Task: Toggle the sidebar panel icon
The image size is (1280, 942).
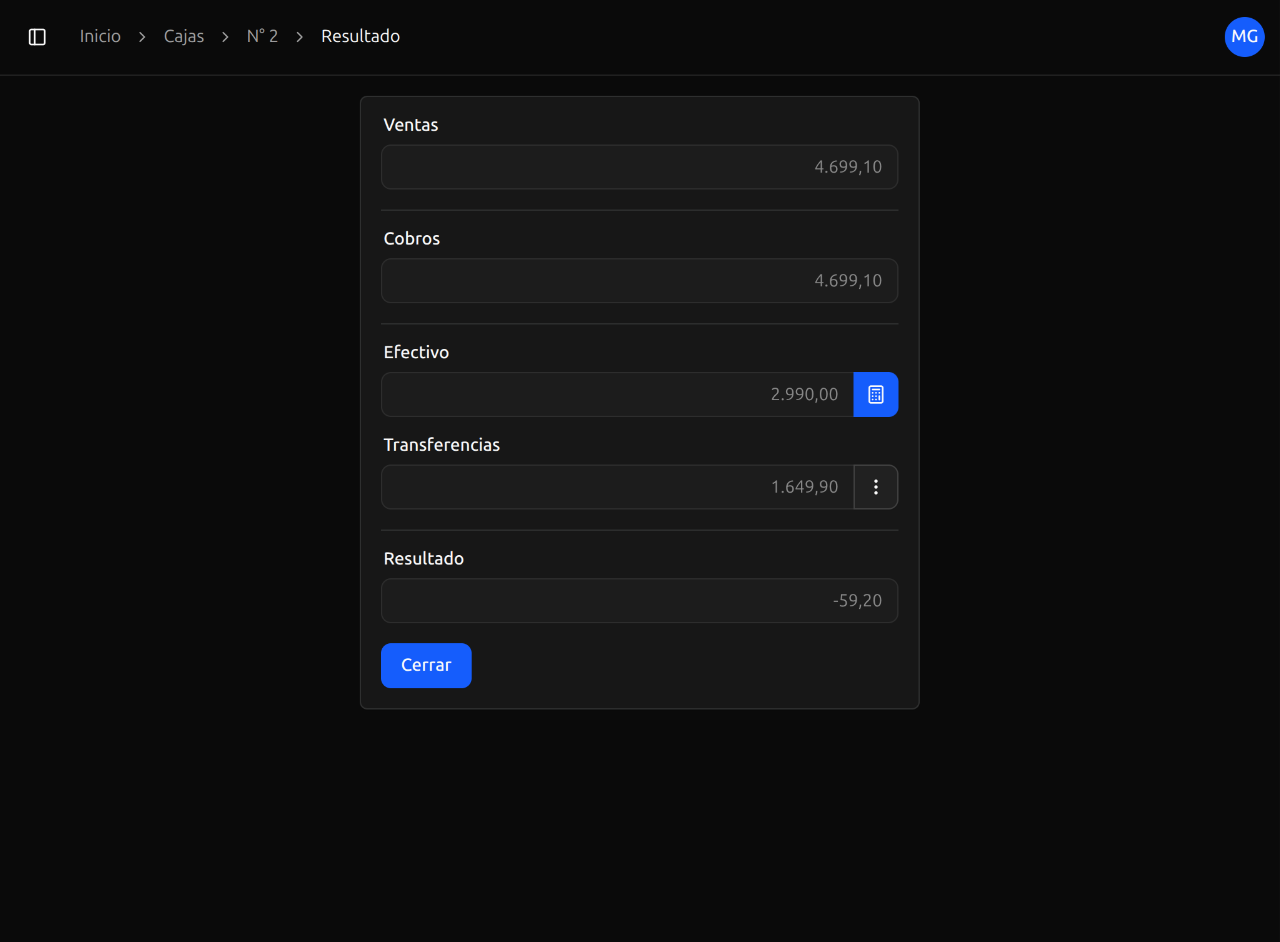Action: 37,37
